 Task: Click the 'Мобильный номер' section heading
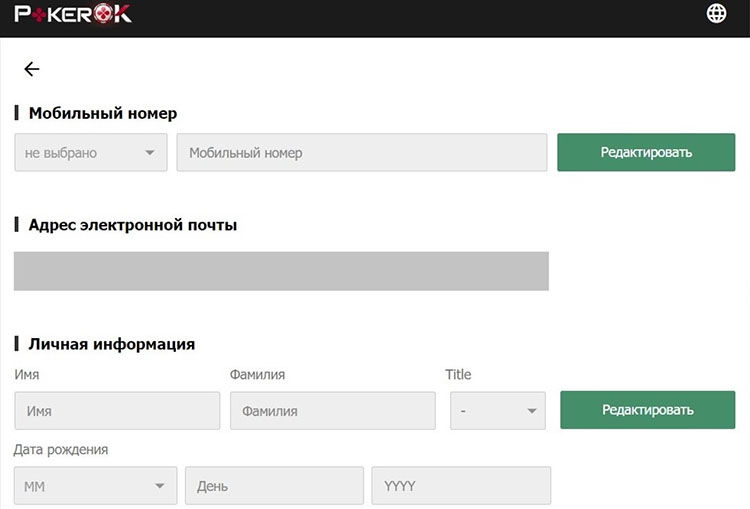pyautogui.click(x=103, y=113)
